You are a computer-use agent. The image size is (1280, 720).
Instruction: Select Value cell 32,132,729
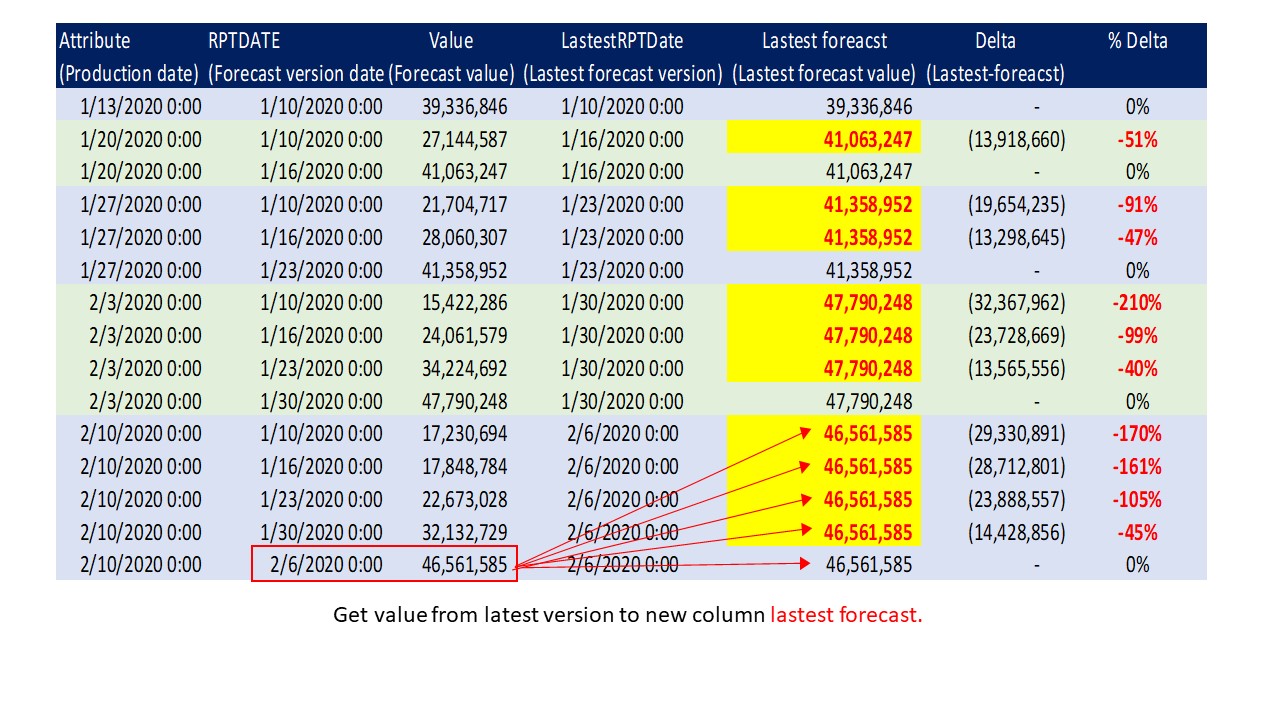pyautogui.click(x=465, y=532)
